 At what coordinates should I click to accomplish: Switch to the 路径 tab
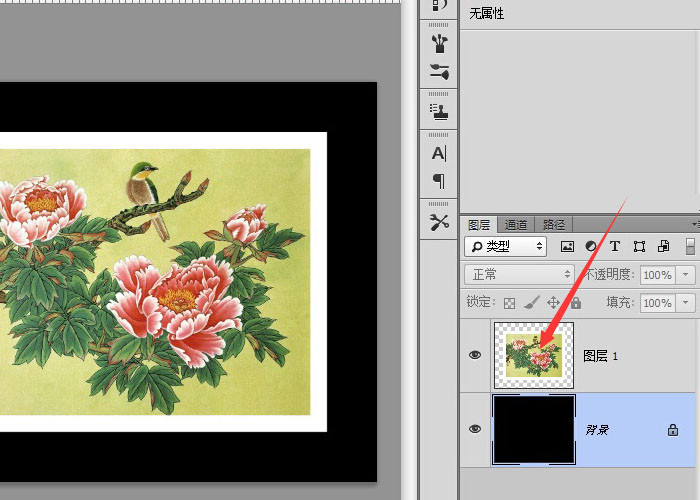(x=554, y=225)
